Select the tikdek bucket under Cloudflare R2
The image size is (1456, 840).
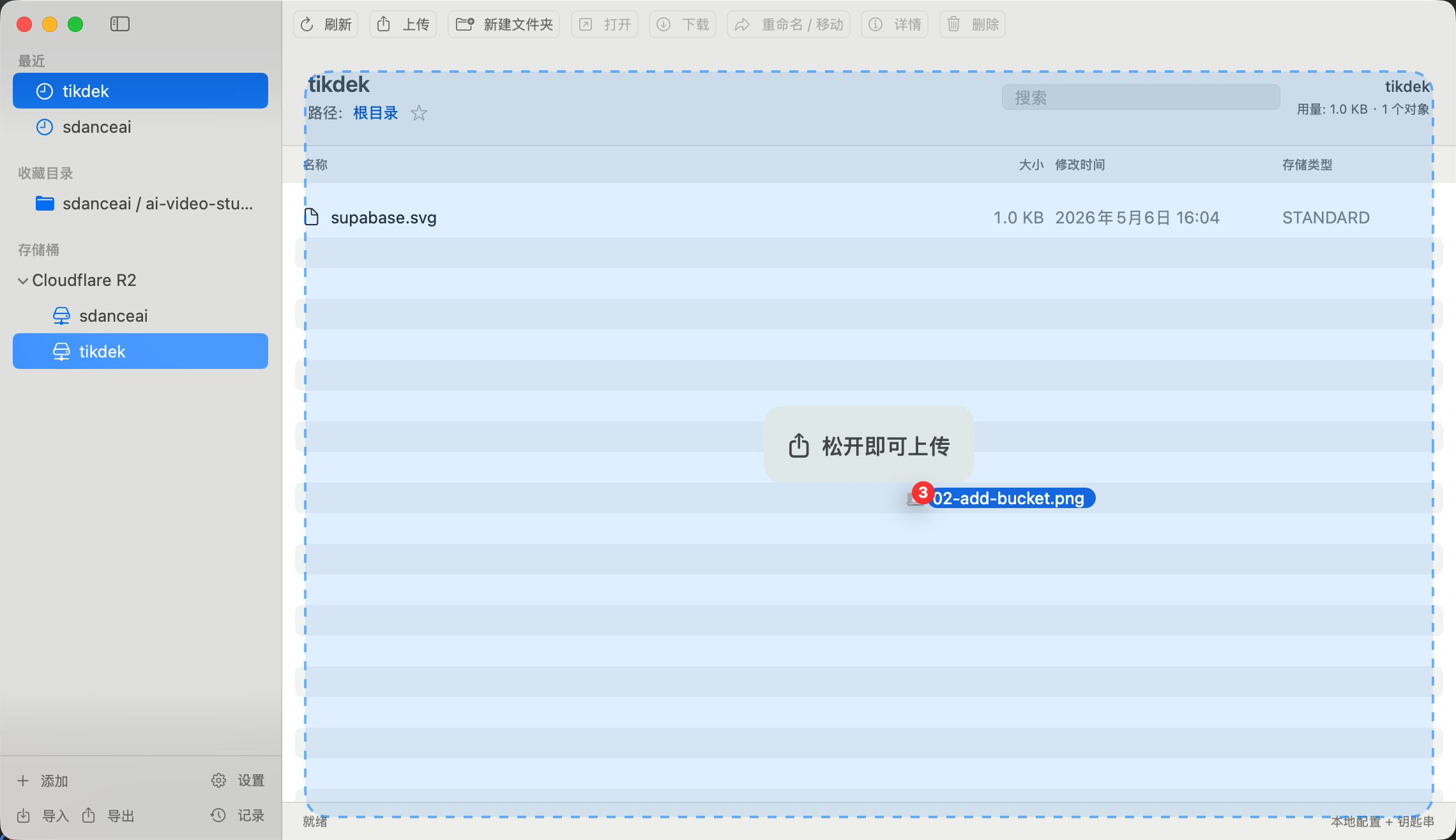pyautogui.click(x=140, y=351)
